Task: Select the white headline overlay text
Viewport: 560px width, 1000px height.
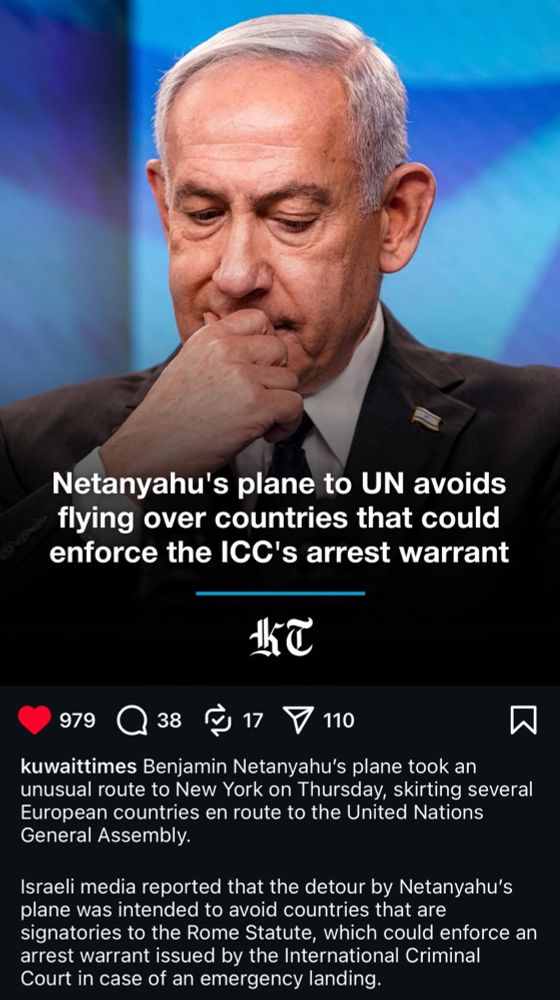Action: click(x=280, y=518)
